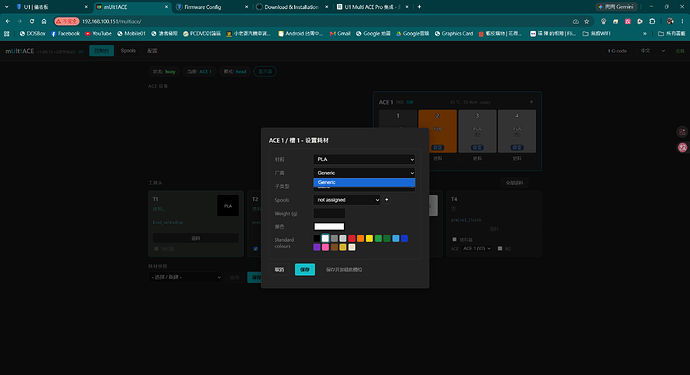Click the button at the tool heads section's right
Screen dimensions: 690x375
pos(514,183)
